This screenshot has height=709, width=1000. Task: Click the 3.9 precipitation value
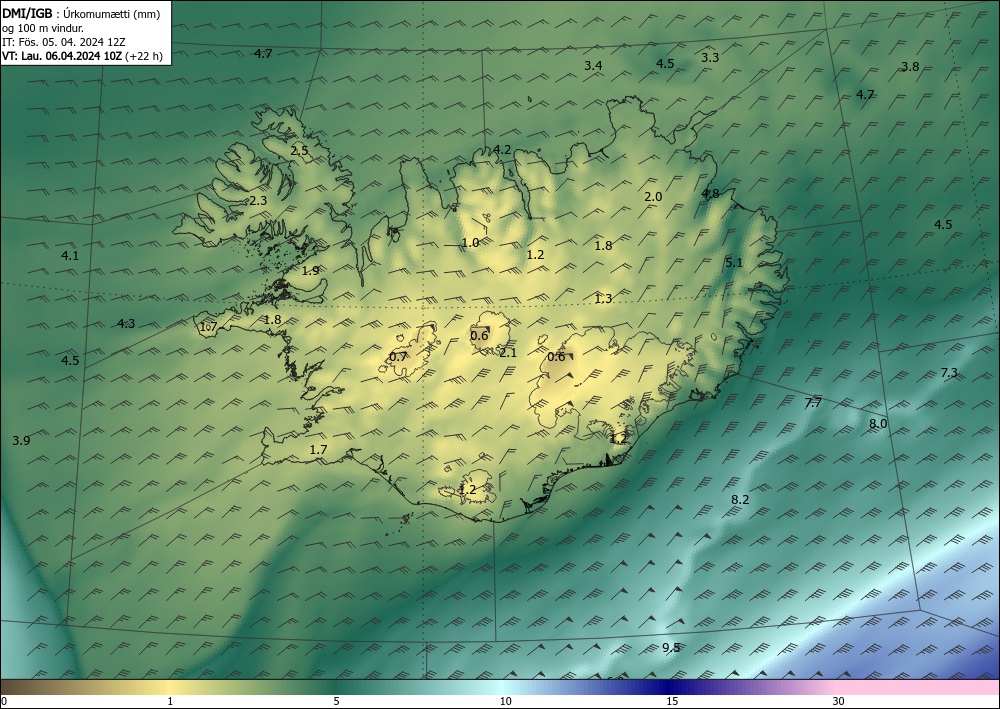pos(21,441)
